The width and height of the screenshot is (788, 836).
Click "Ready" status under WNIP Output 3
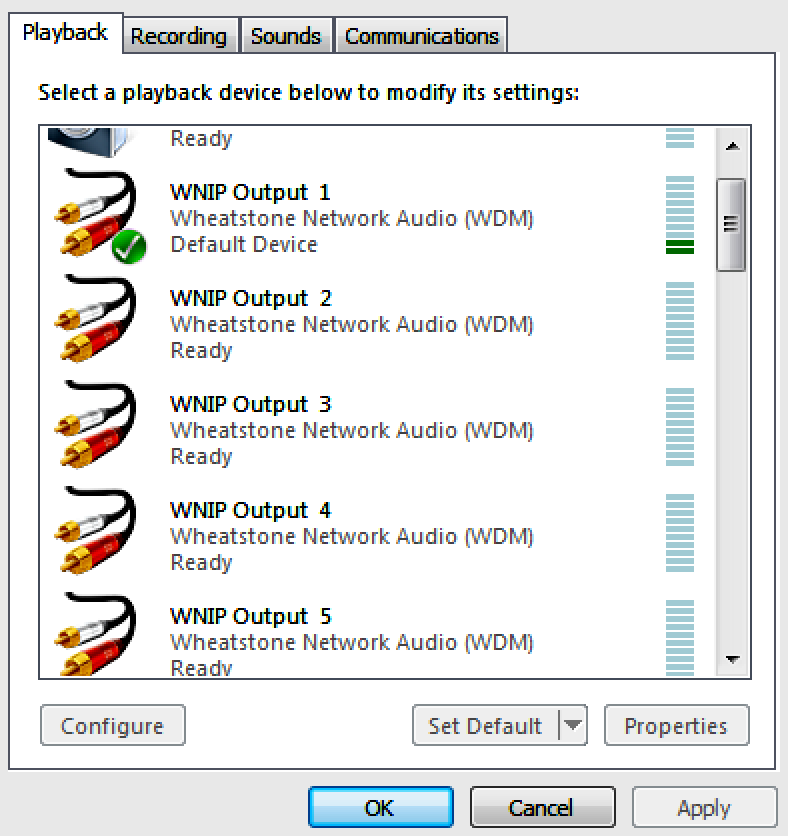click(x=201, y=457)
